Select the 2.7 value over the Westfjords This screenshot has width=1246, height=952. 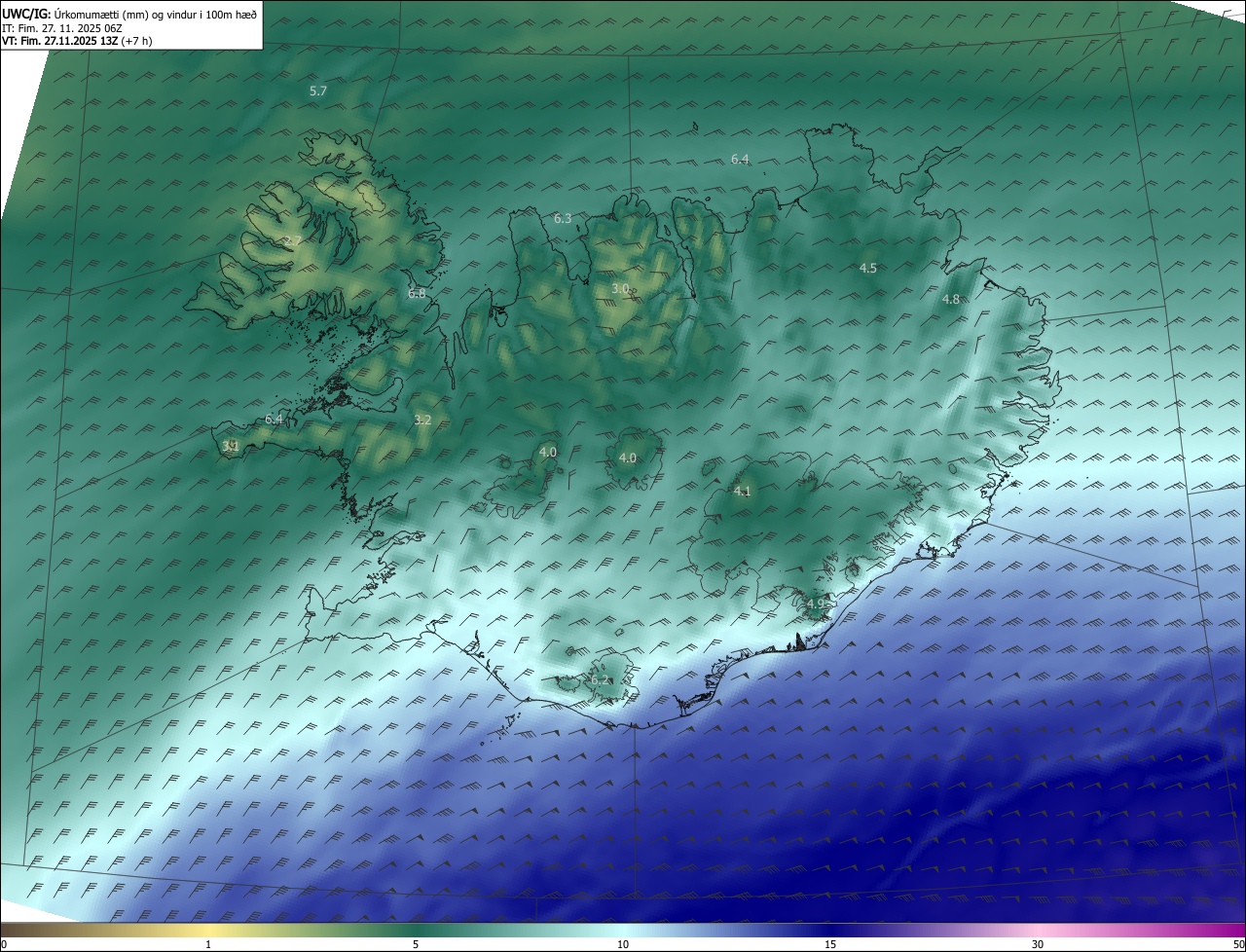click(x=293, y=240)
